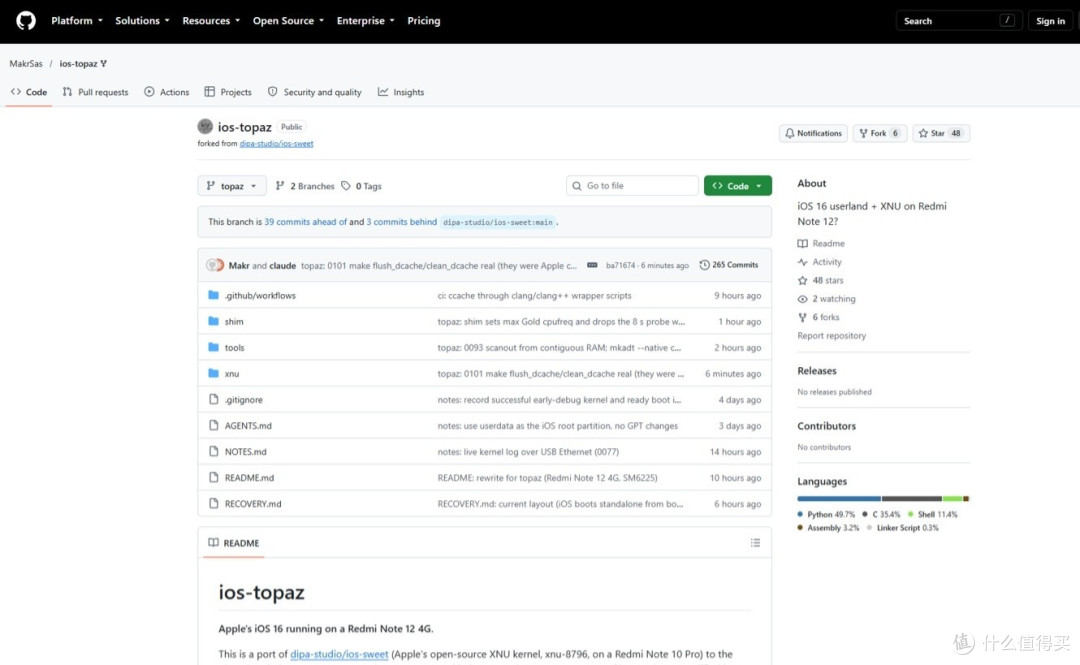Click the AGENTS.md file icon
1080x665 pixels.
[x=214, y=426]
